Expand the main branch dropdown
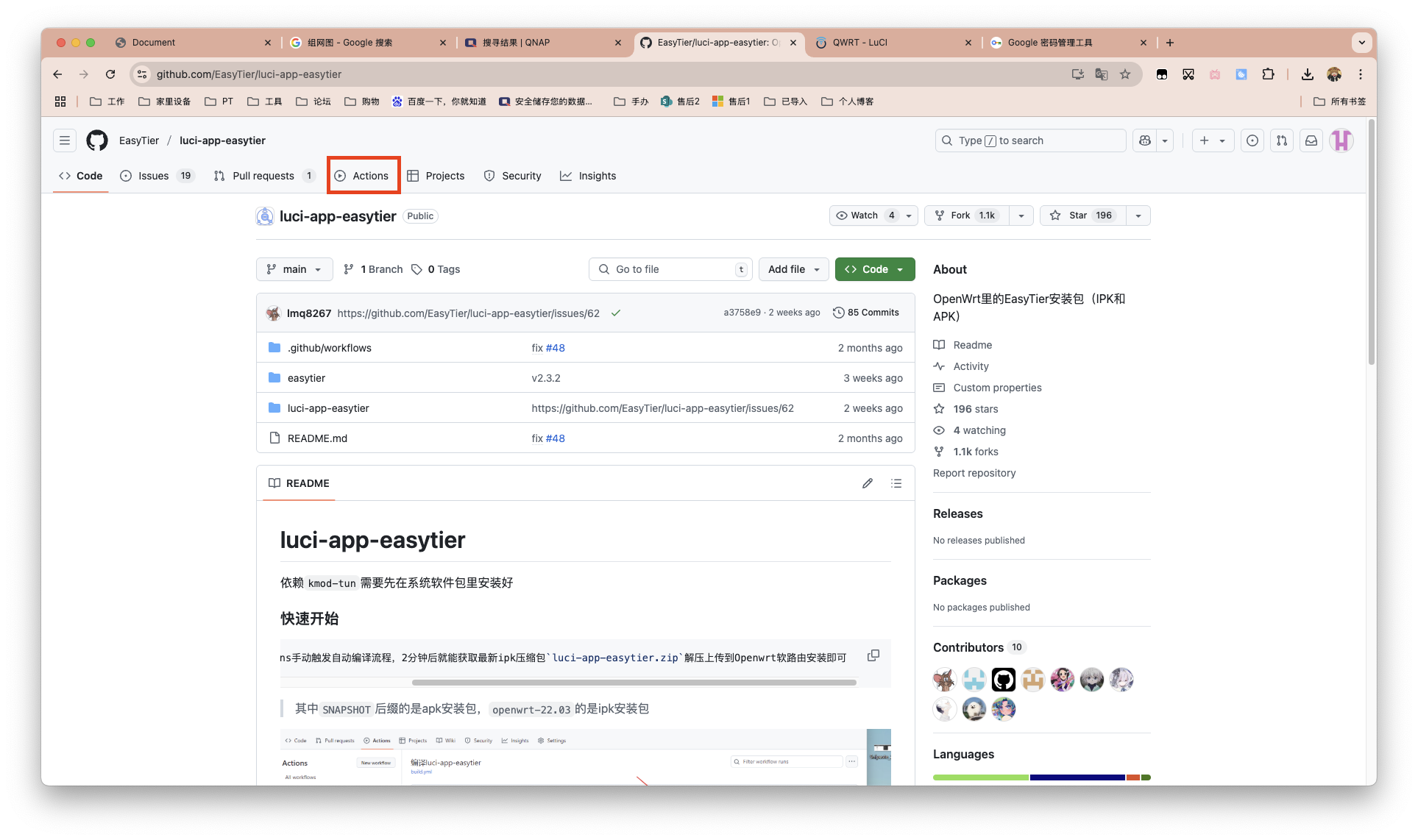The width and height of the screenshot is (1418, 840). 294,269
